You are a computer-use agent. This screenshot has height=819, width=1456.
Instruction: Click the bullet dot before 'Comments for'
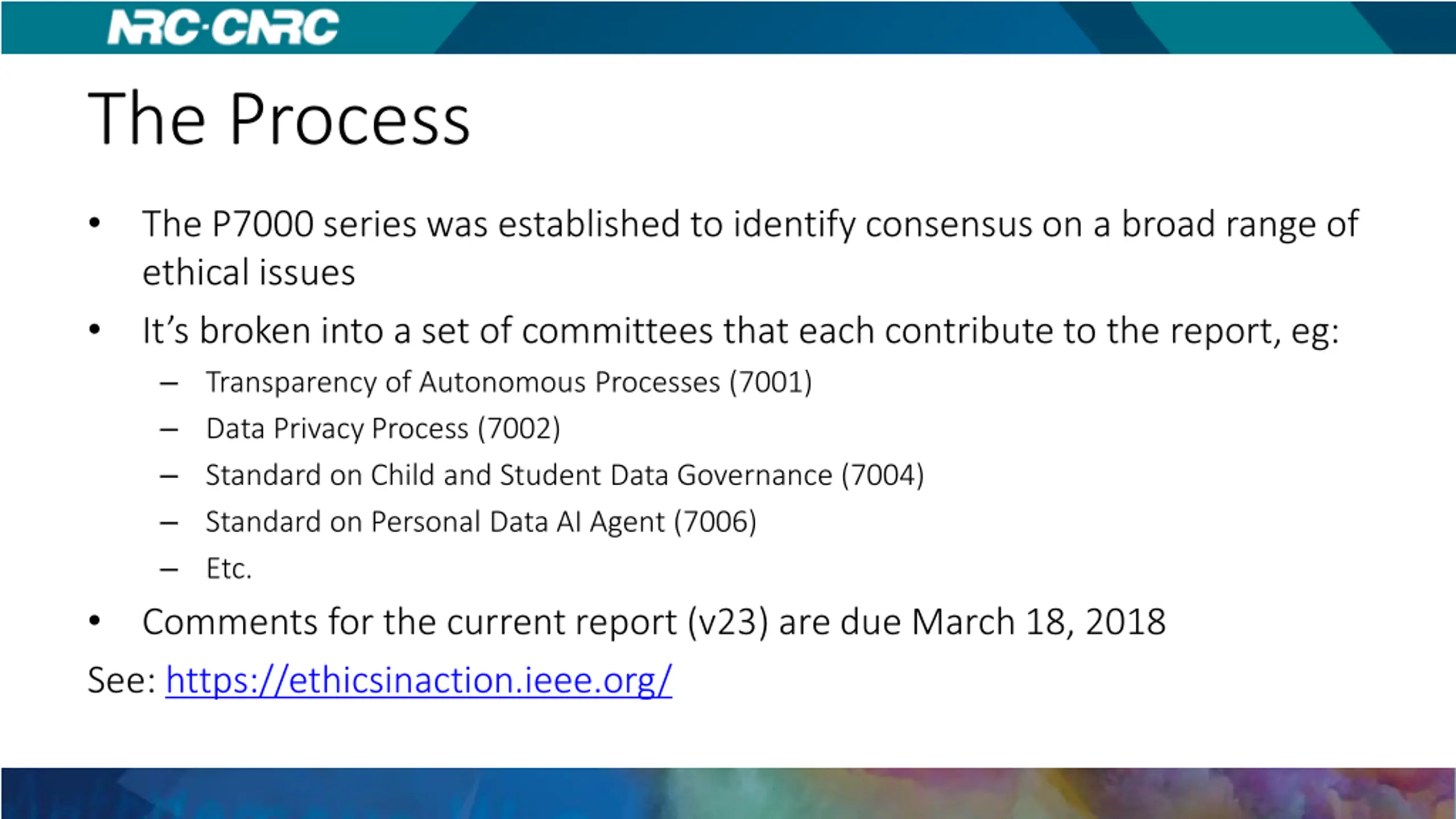pyautogui.click(x=94, y=621)
